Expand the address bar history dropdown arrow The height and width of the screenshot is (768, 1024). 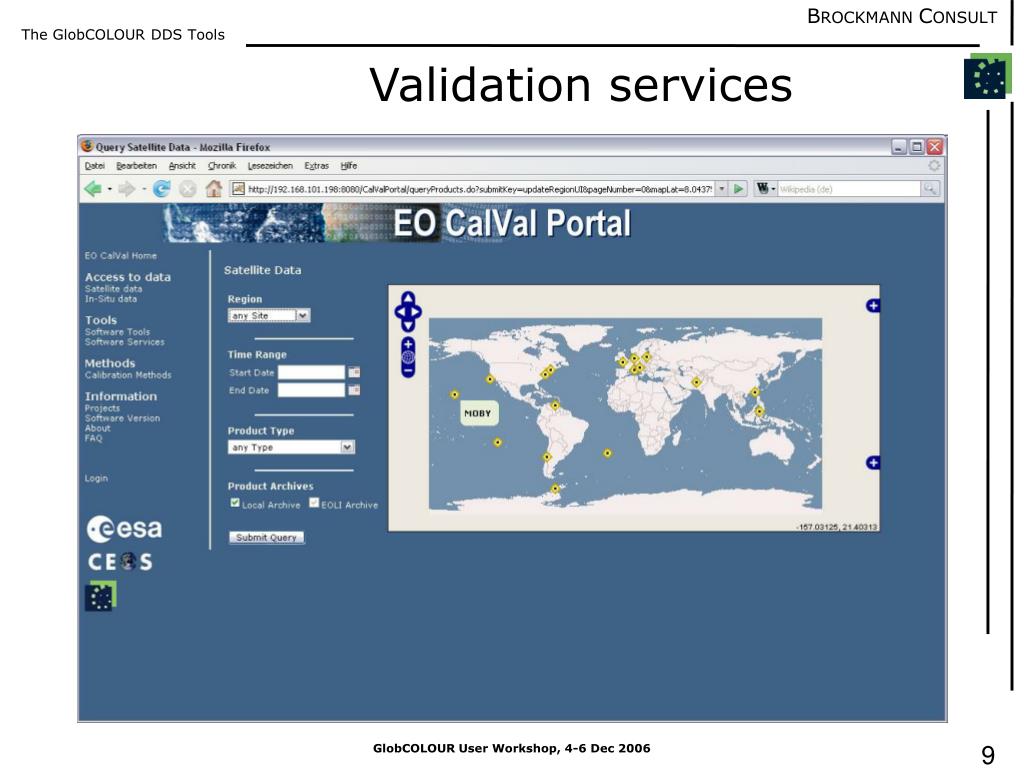click(722, 189)
